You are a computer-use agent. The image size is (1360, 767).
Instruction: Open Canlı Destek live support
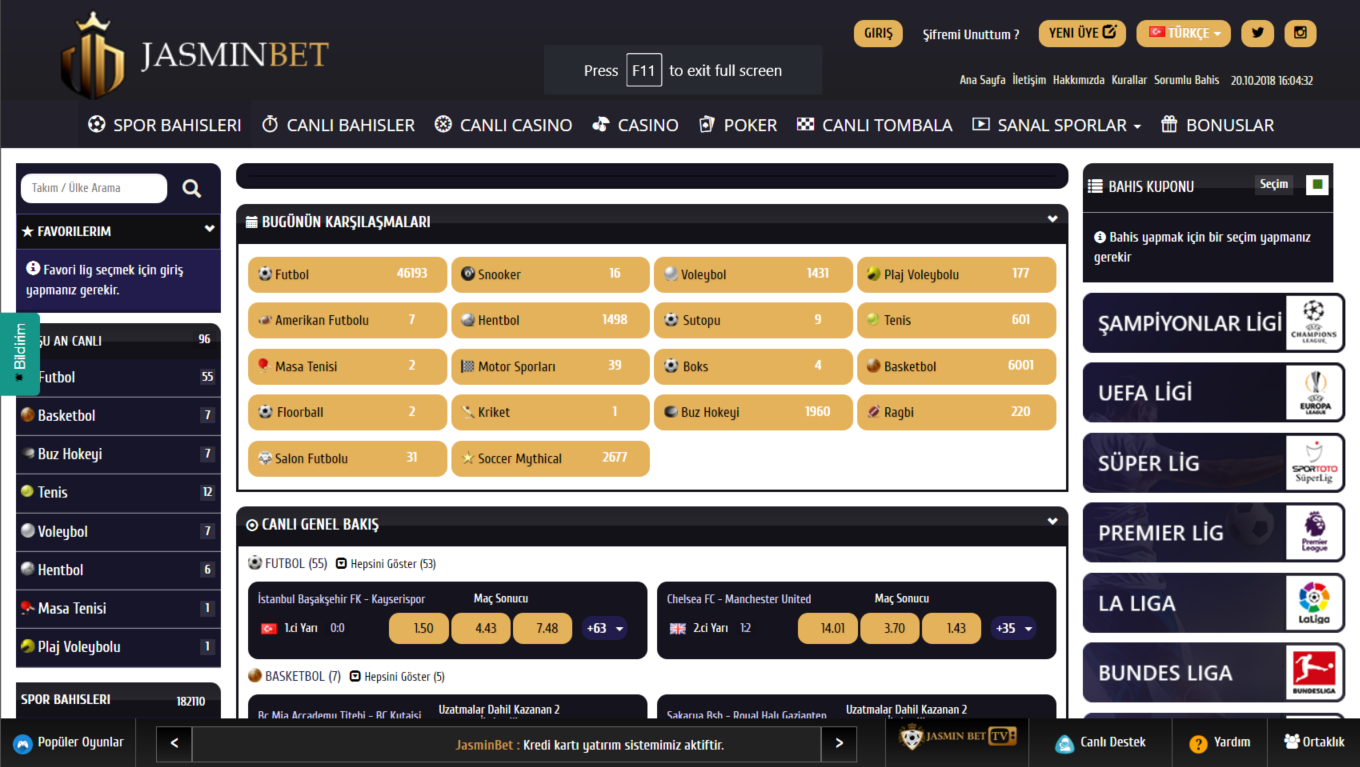(1100, 743)
